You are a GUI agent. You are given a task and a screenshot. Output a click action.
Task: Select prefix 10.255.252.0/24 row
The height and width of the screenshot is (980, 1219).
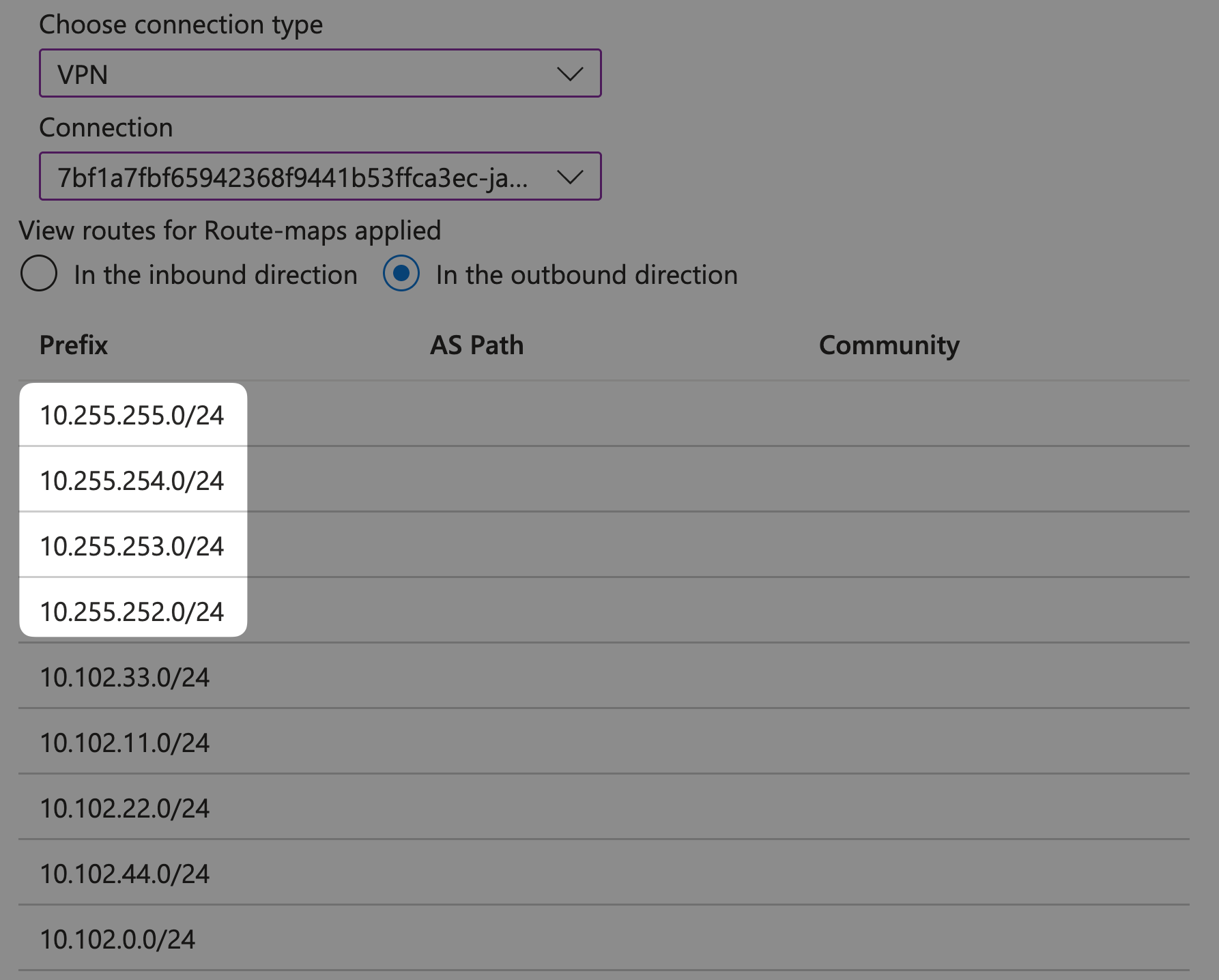coord(604,611)
